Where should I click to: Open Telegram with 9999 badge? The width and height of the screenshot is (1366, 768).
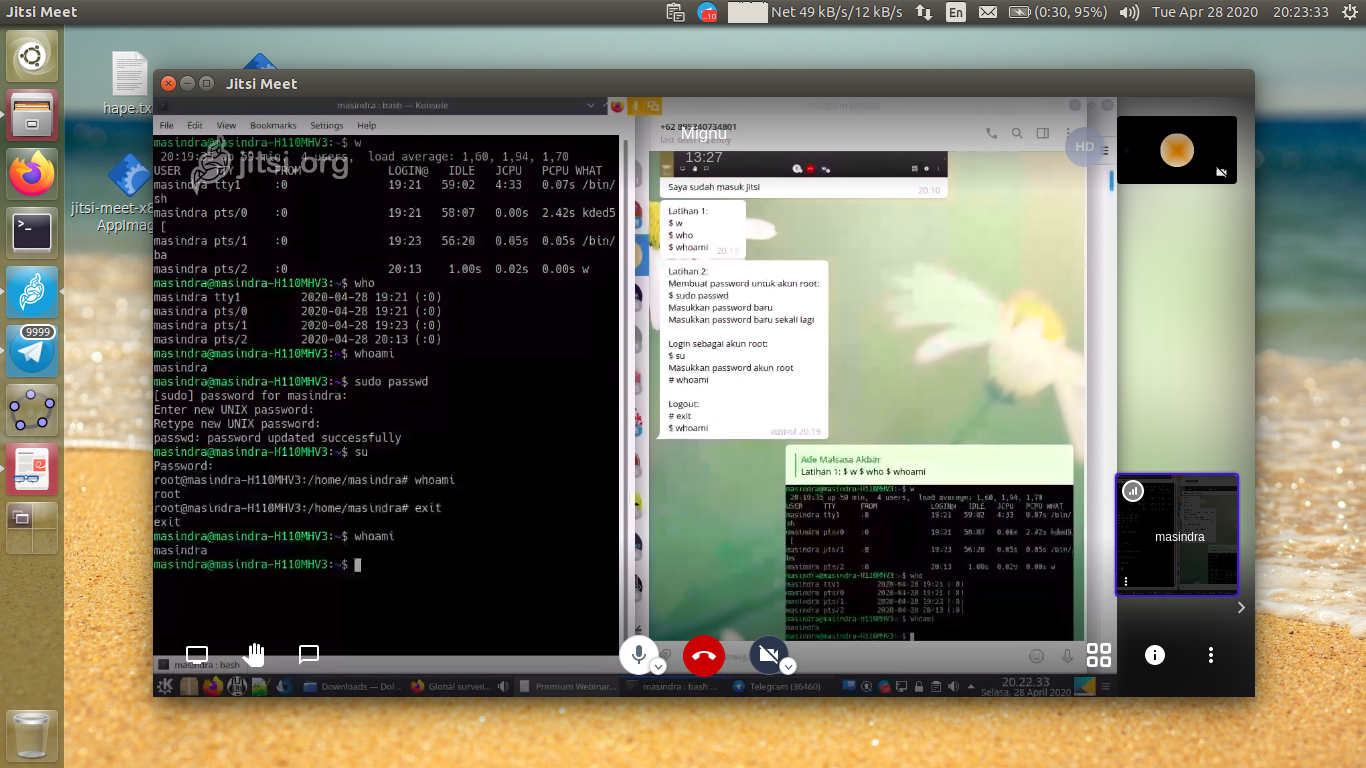pyautogui.click(x=32, y=351)
